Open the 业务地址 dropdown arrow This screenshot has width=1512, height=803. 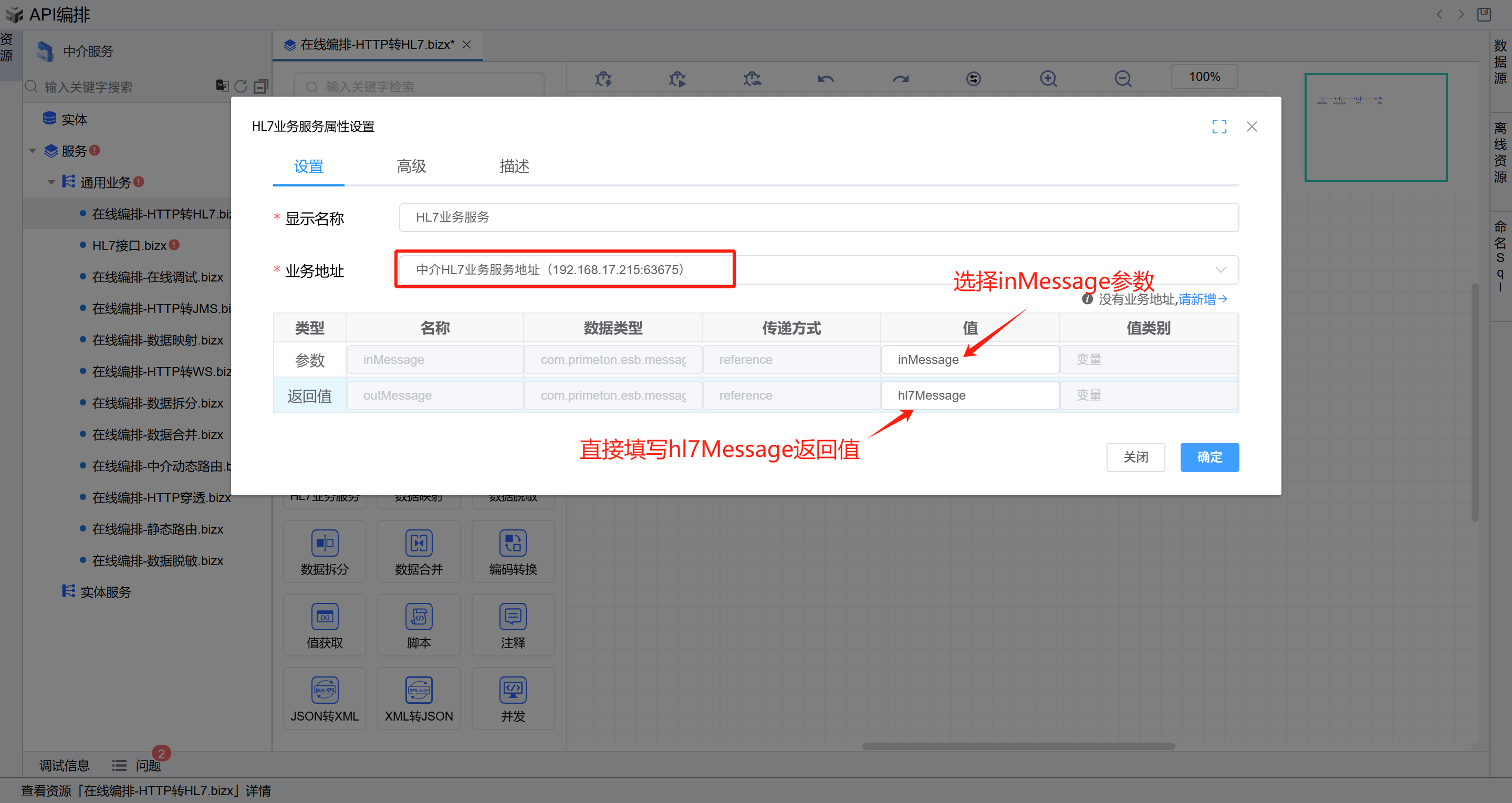coord(1221,270)
